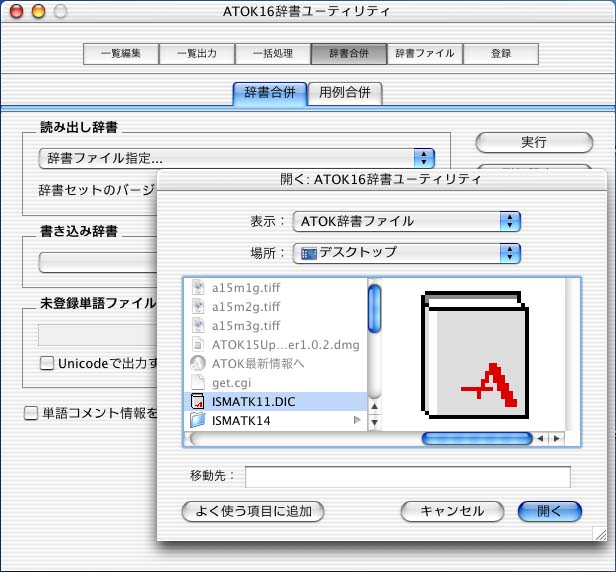Click the desktop icon in 場所 popup
The width and height of the screenshot is (616, 572).
309,254
